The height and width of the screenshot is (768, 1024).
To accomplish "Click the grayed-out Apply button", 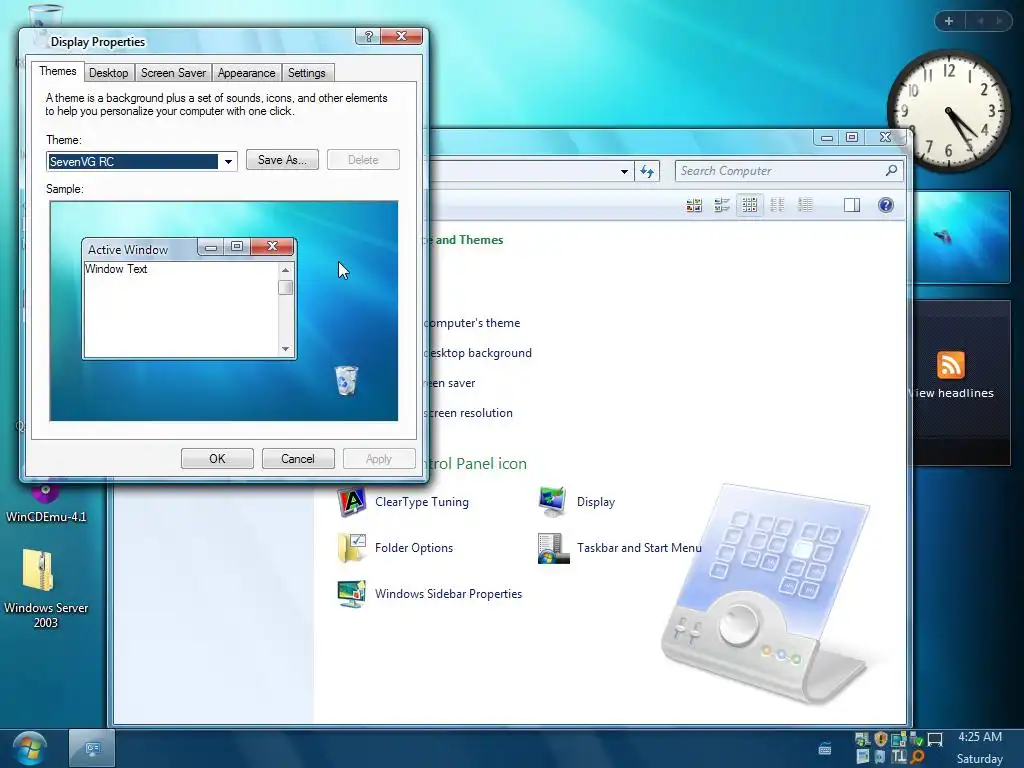I will click(379, 458).
